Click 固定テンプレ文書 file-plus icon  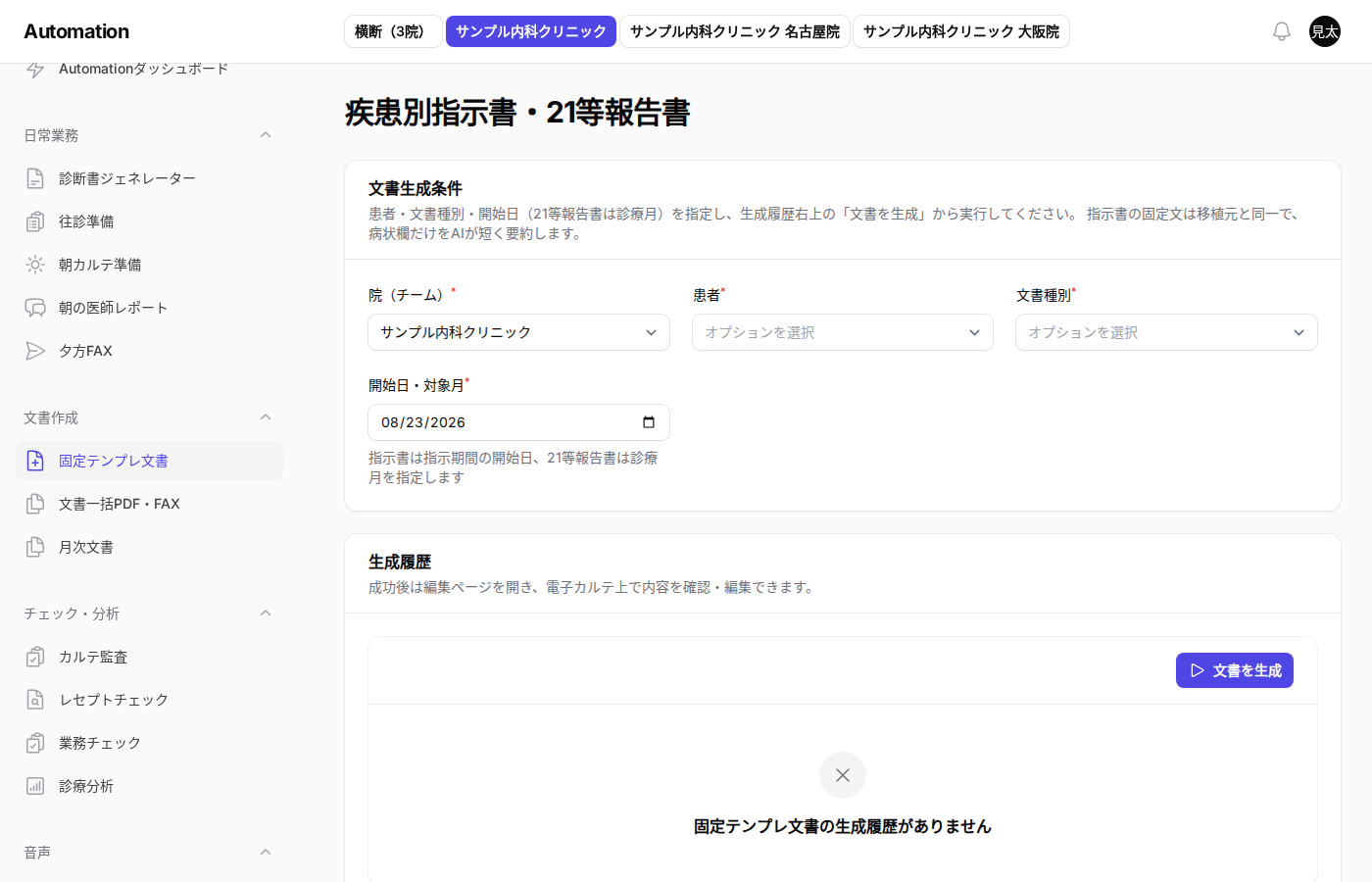35,461
